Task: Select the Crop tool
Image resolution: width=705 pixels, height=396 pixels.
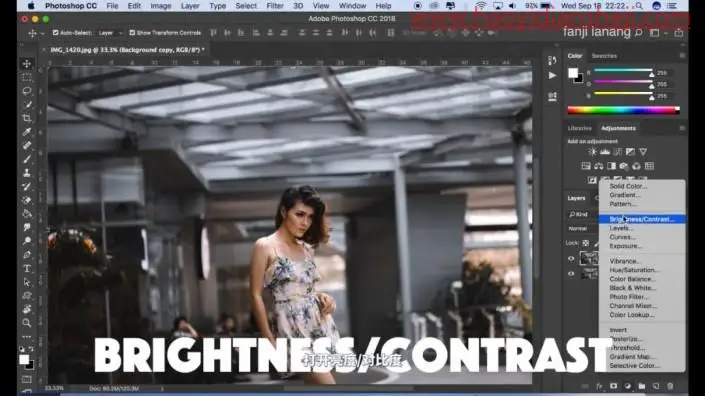Action: pyautogui.click(x=27, y=118)
